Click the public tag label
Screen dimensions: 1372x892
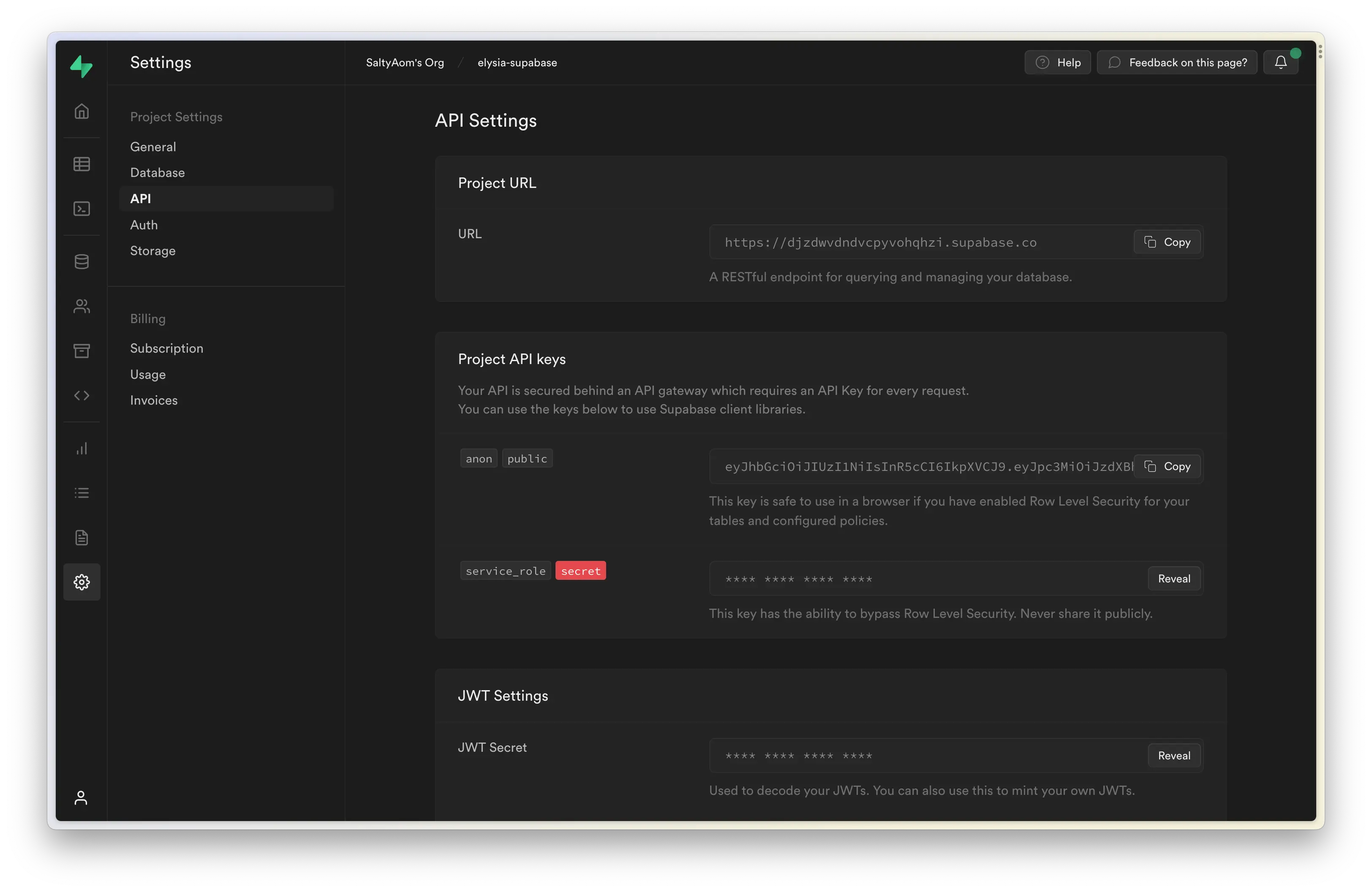(x=527, y=458)
